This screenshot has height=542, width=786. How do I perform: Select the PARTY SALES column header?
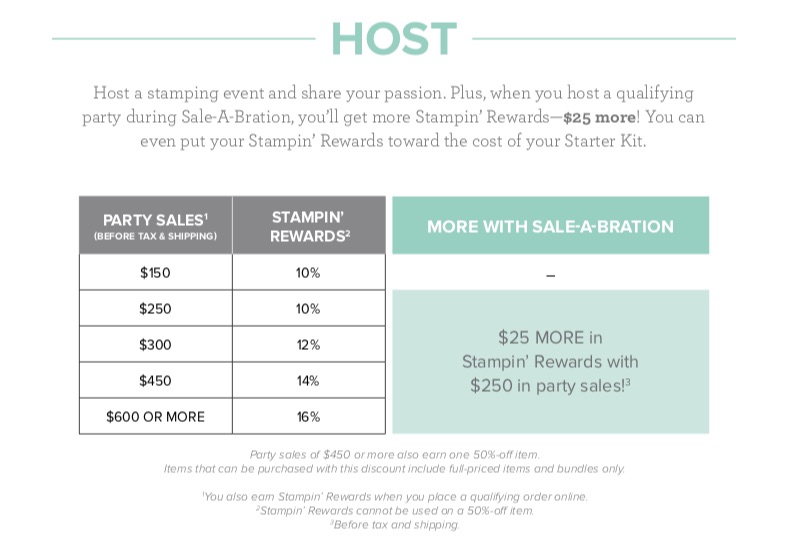click(x=155, y=225)
